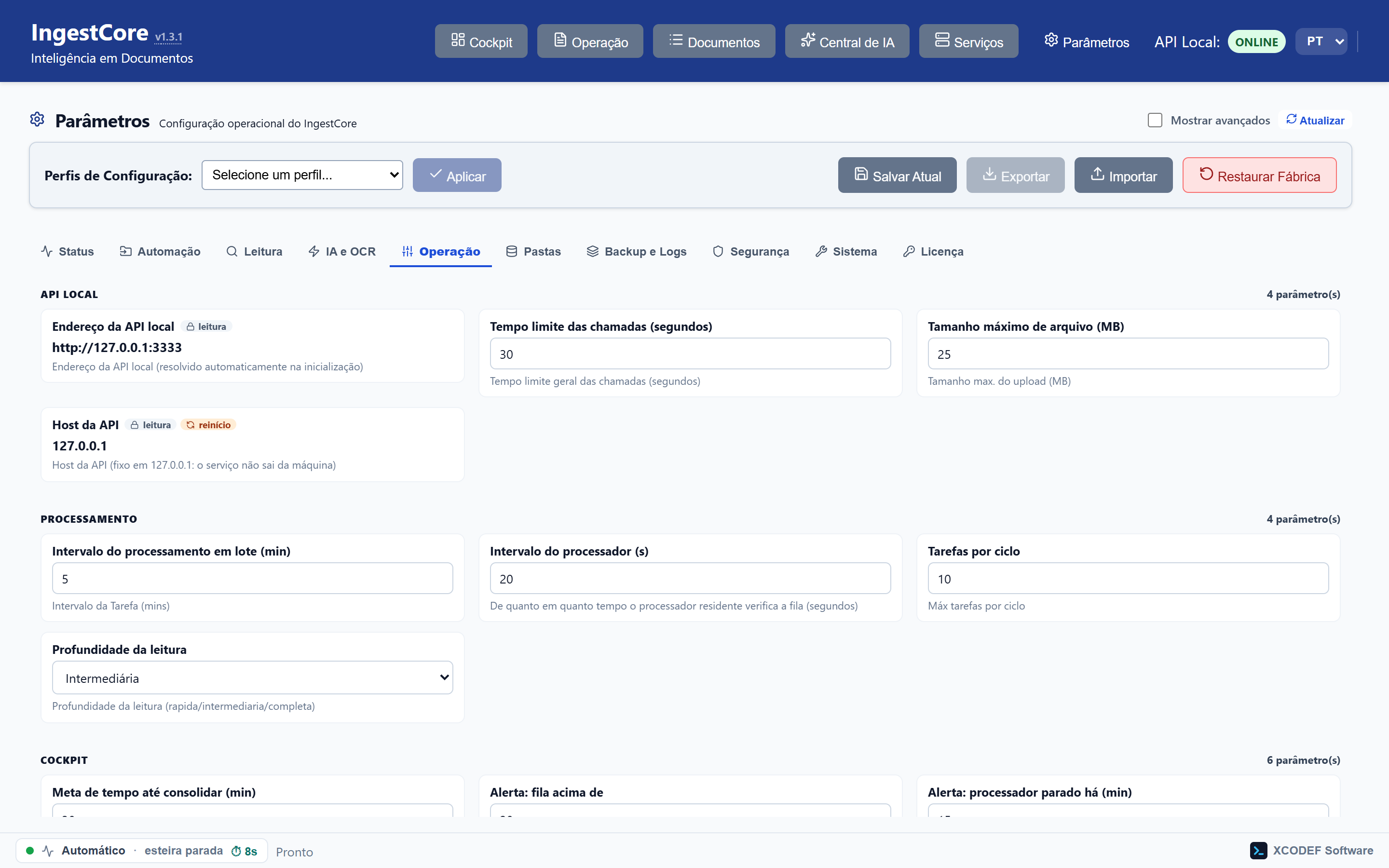
Task: Click the Intervalo do processamento em lote field
Action: (x=253, y=578)
